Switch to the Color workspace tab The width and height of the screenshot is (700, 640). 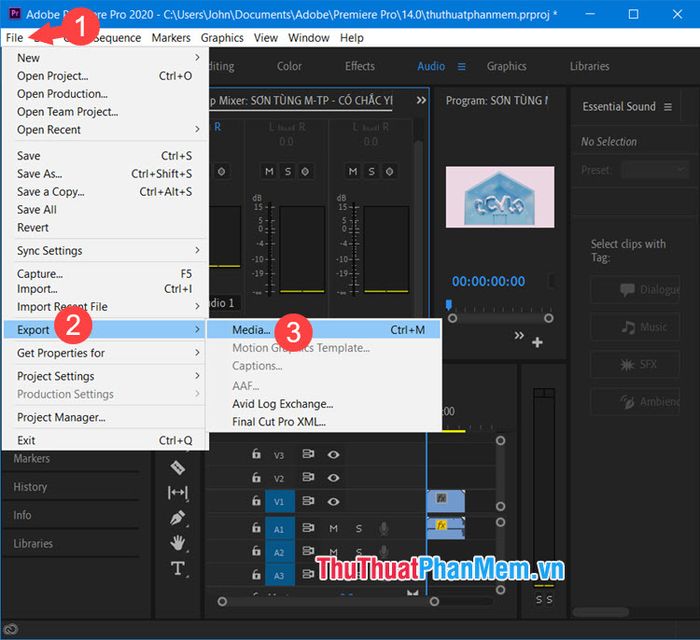[289, 66]
